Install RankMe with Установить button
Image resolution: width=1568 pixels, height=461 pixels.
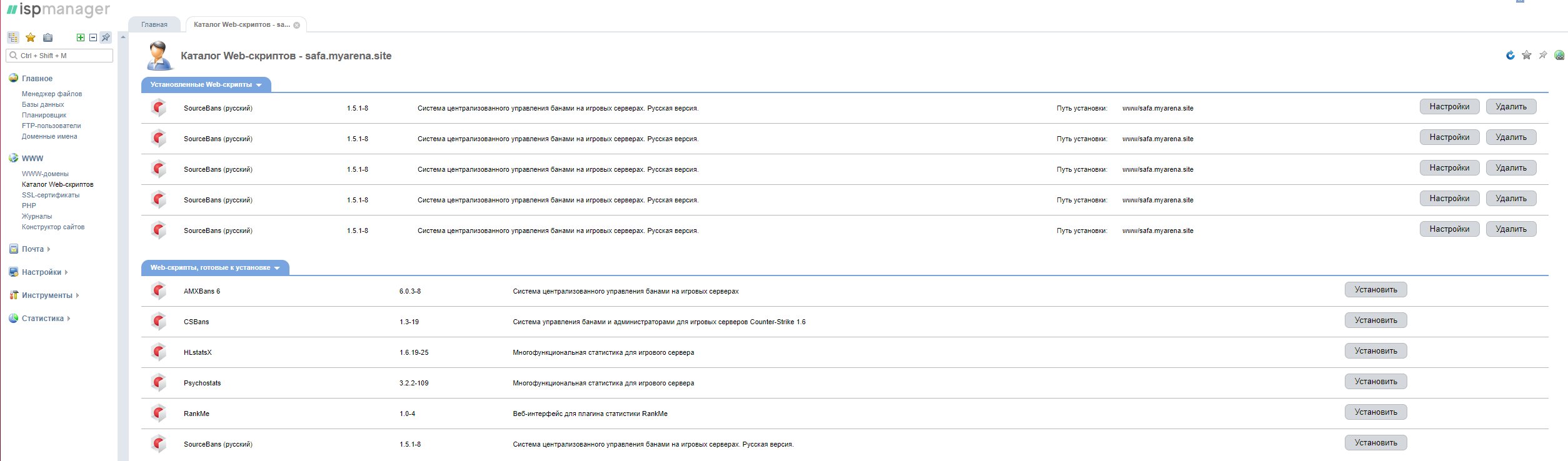coord(1375,412)
